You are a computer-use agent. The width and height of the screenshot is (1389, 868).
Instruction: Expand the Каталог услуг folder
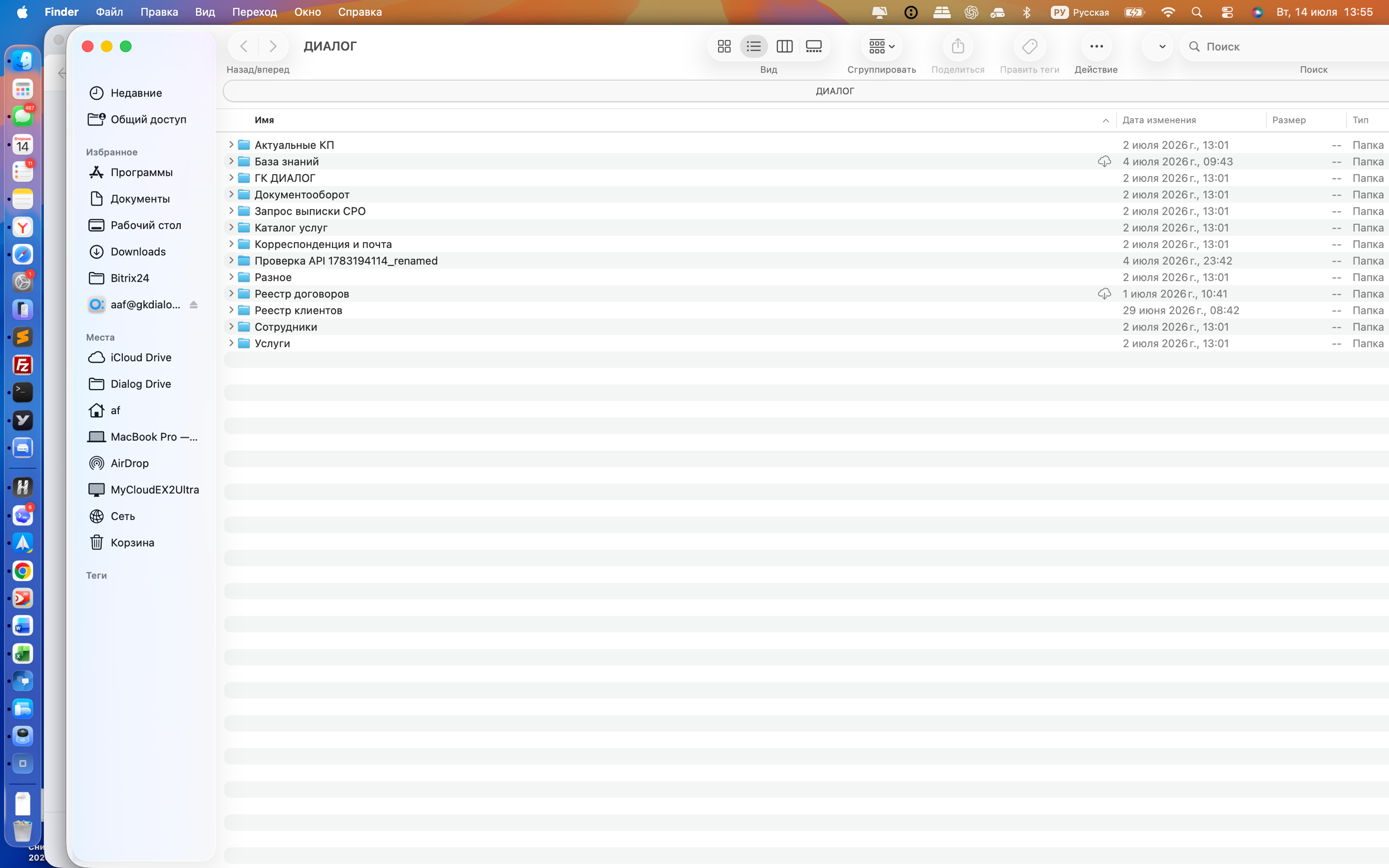tap(231, 227)
